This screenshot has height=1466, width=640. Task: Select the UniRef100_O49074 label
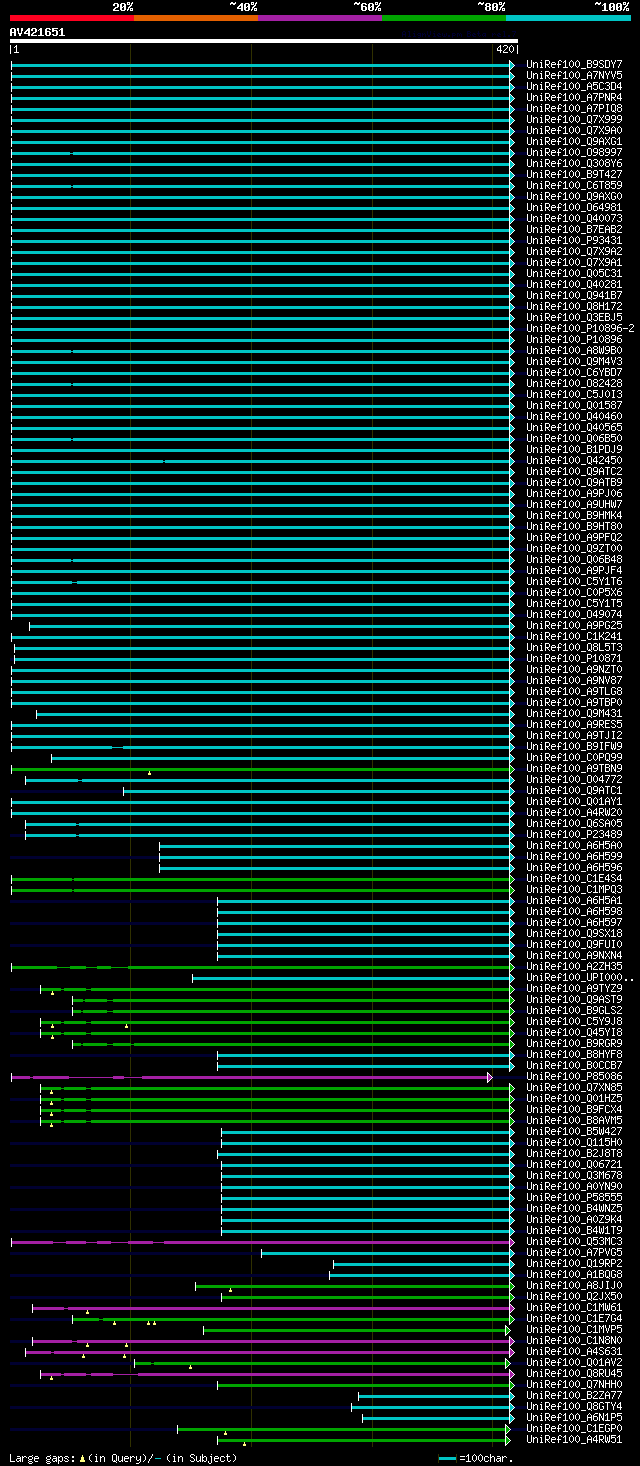pos(574,614)
